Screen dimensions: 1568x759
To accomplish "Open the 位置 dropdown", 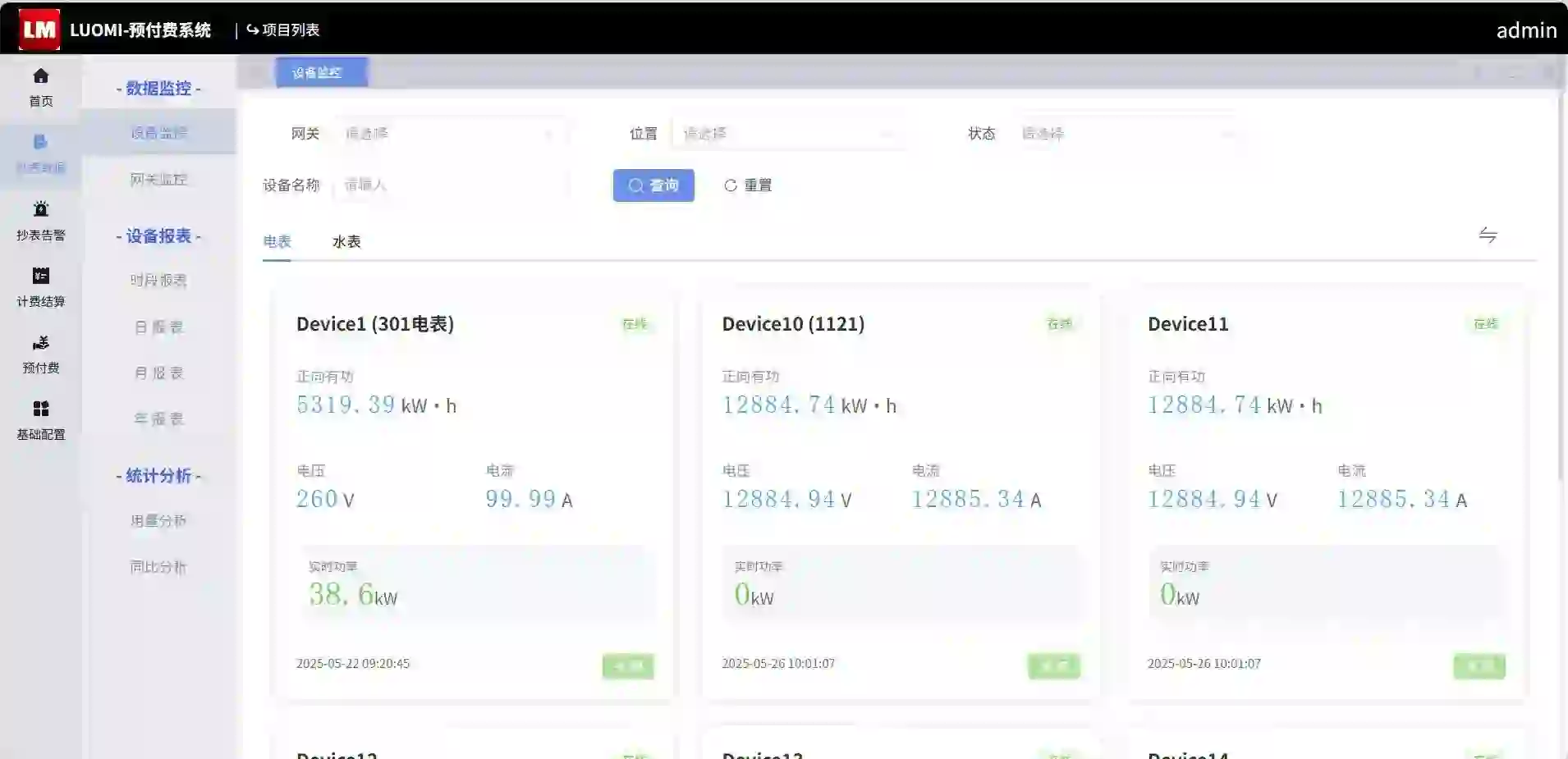I will pyautogui.click(x=786, y=134).
